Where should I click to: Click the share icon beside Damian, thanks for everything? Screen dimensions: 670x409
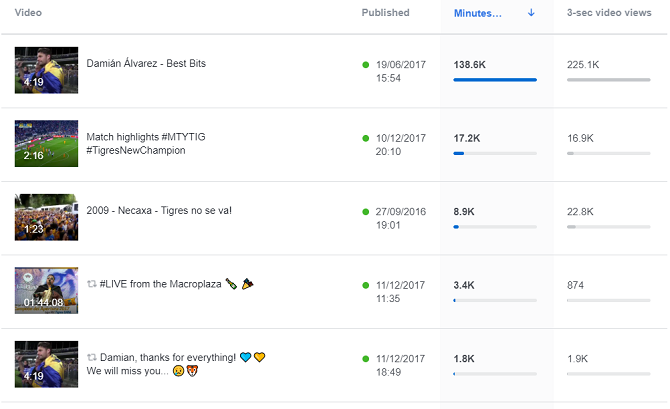[x=92, y=358]
